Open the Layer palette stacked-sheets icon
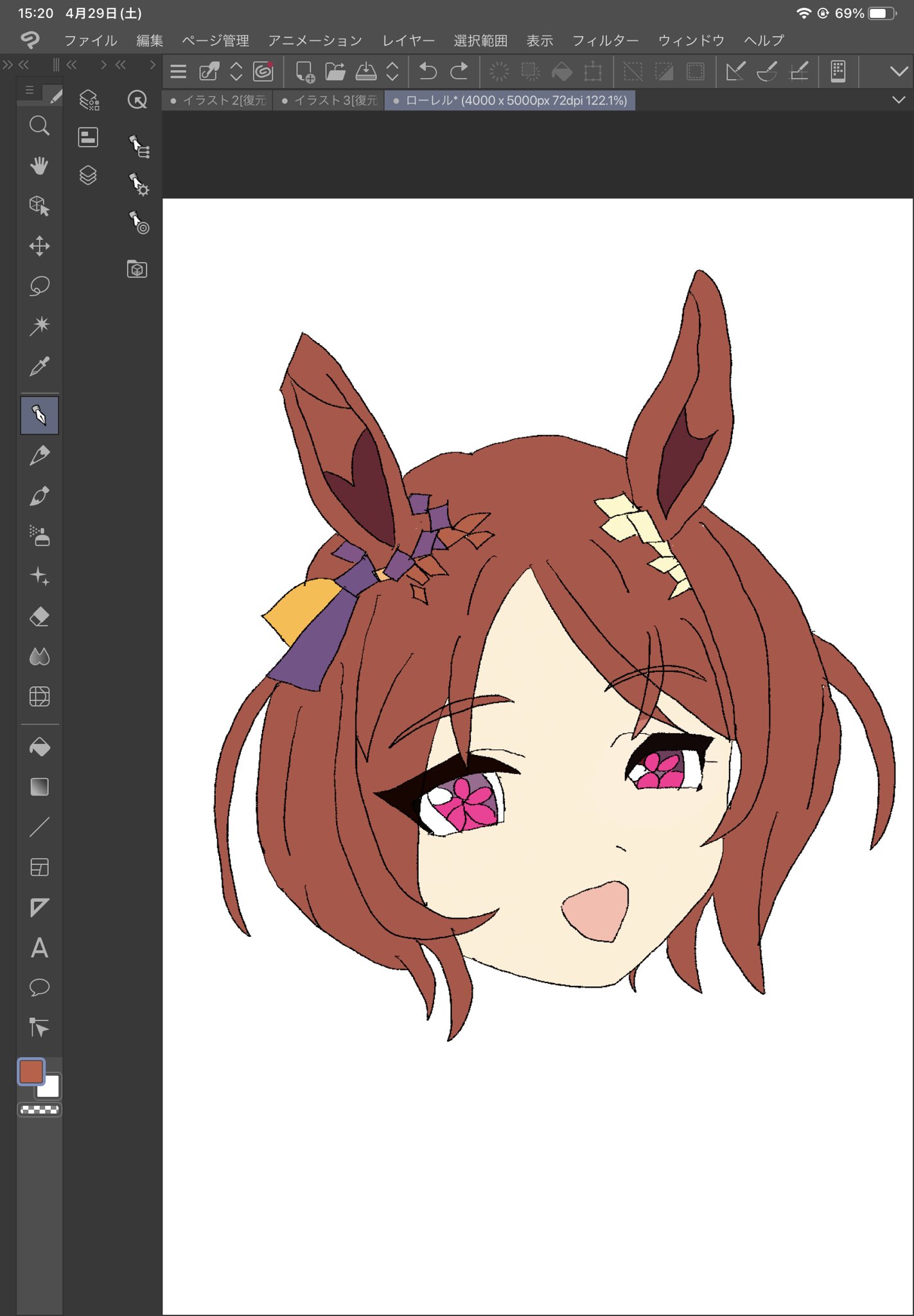The width and height of the screenshot is (914, 1316). pyautogui.click(x=88, y=175)
